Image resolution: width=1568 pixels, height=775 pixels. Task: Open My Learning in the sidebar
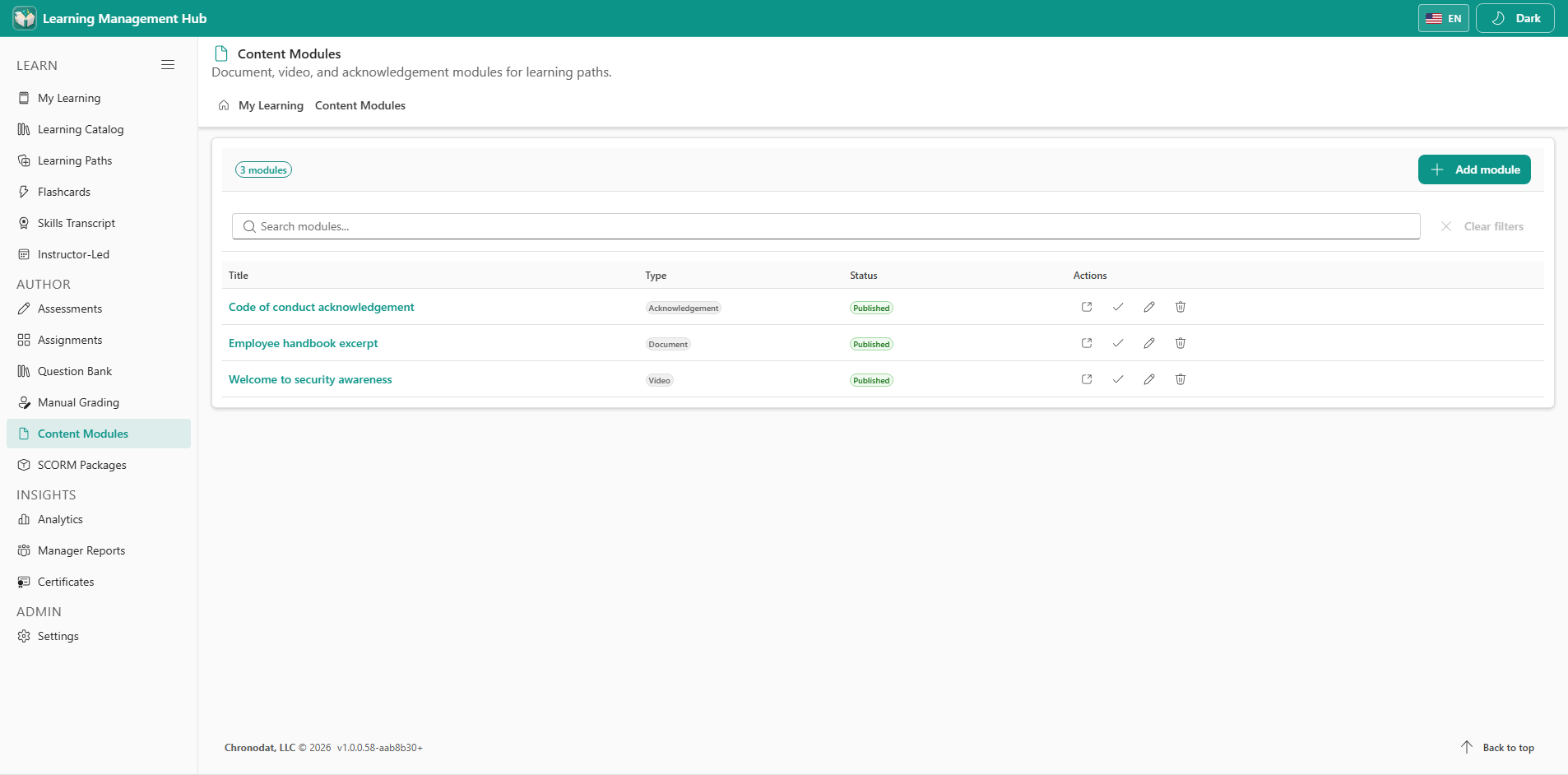(99, 98)
